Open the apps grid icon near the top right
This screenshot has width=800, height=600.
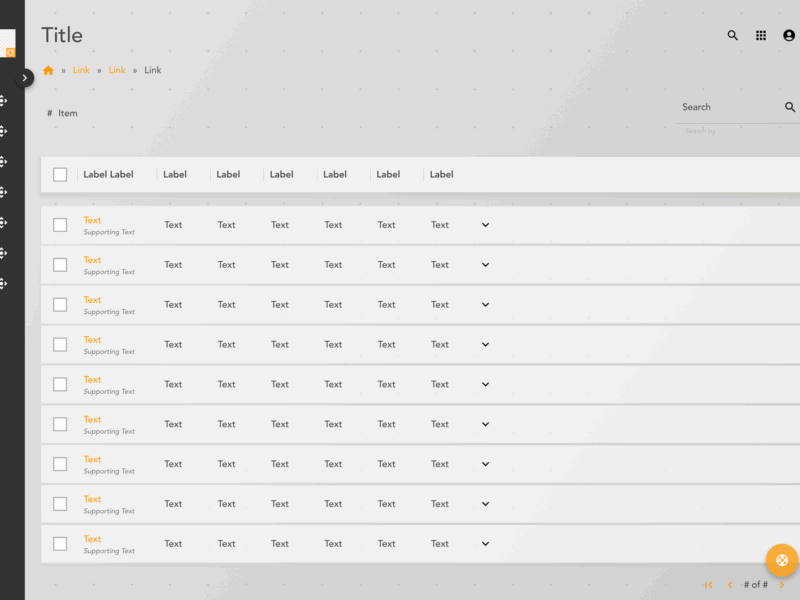point(760,35)
